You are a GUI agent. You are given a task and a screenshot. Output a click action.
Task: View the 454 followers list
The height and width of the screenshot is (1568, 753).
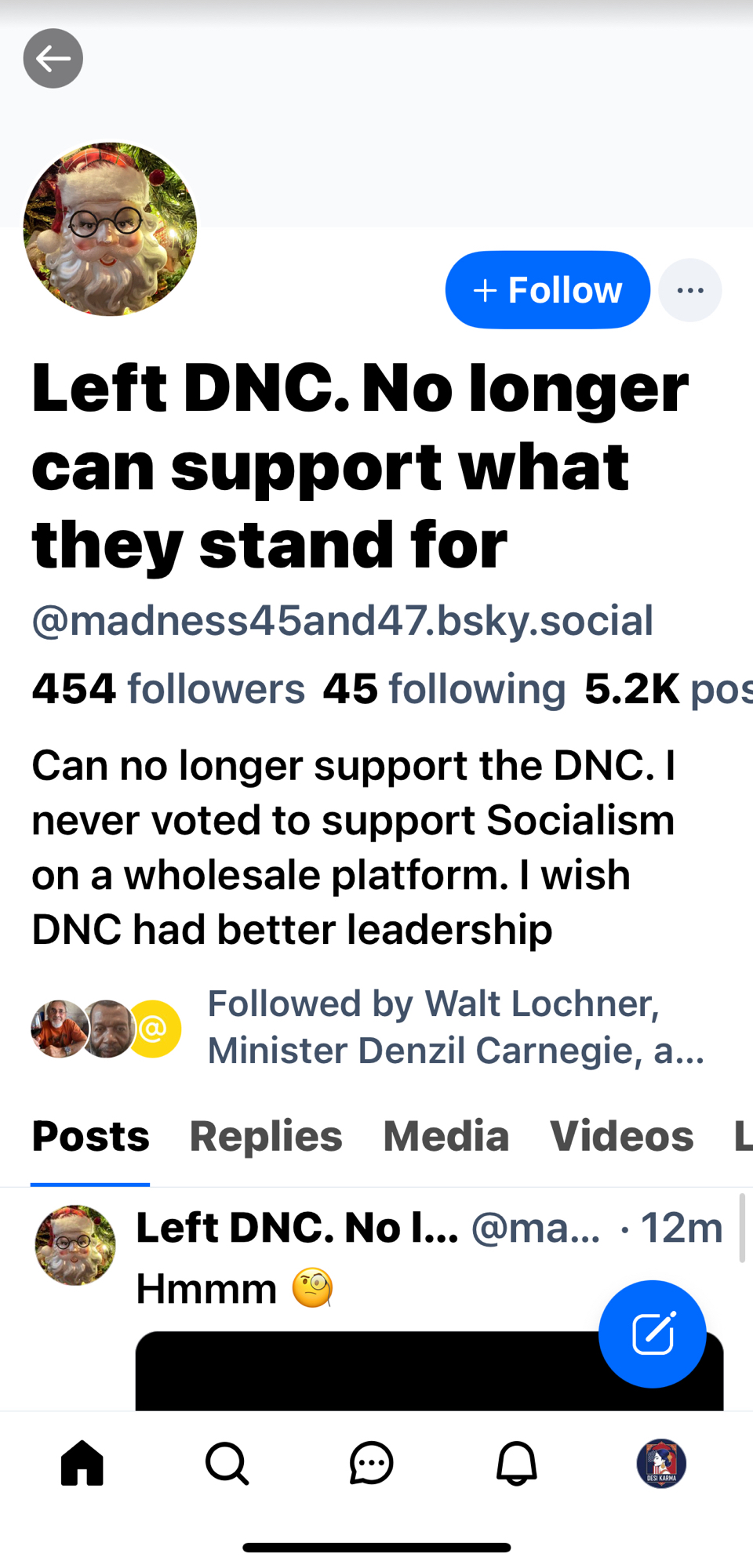pyautogui.click(x=169, y=689)
